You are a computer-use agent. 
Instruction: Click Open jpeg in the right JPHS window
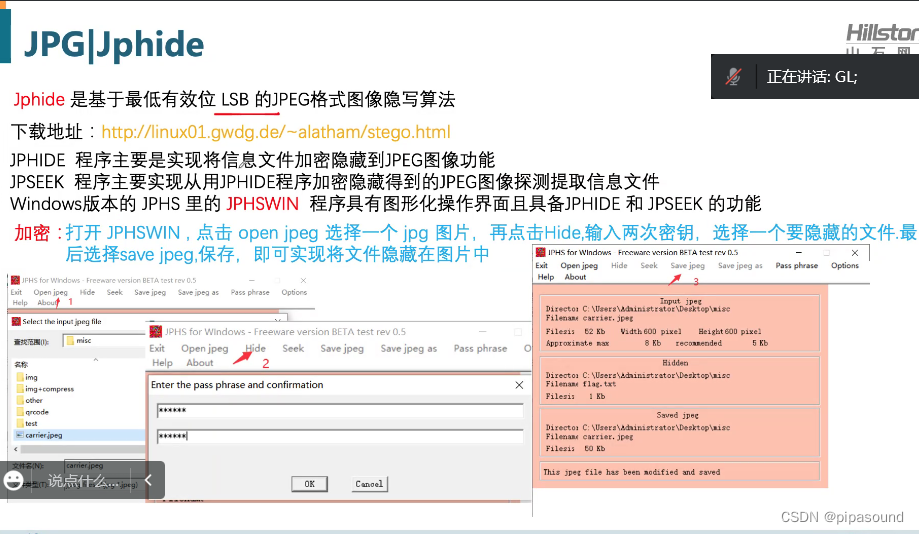(x=579, y=266)
